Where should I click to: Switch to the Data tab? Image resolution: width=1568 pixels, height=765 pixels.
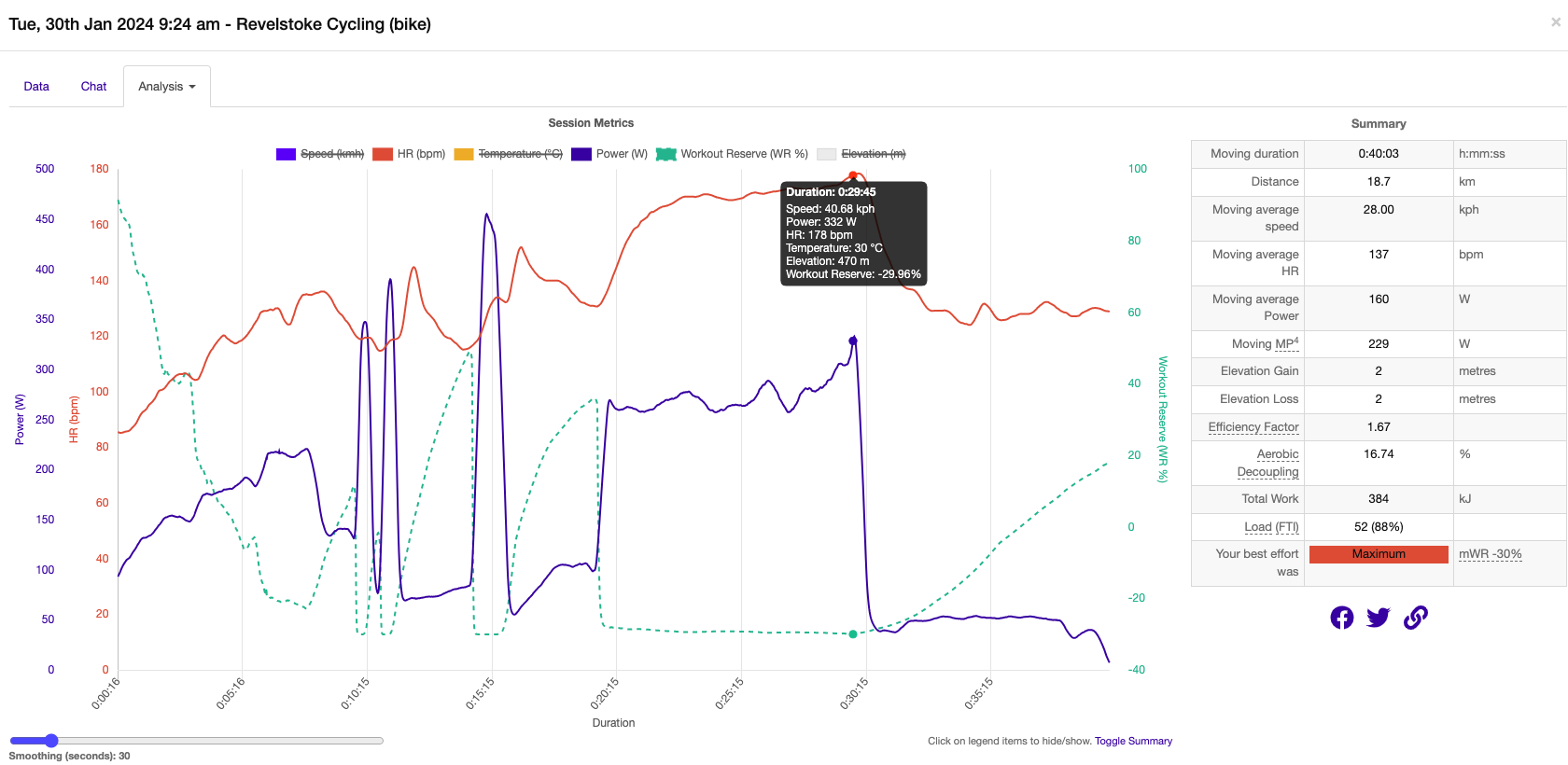pos(36,87)
